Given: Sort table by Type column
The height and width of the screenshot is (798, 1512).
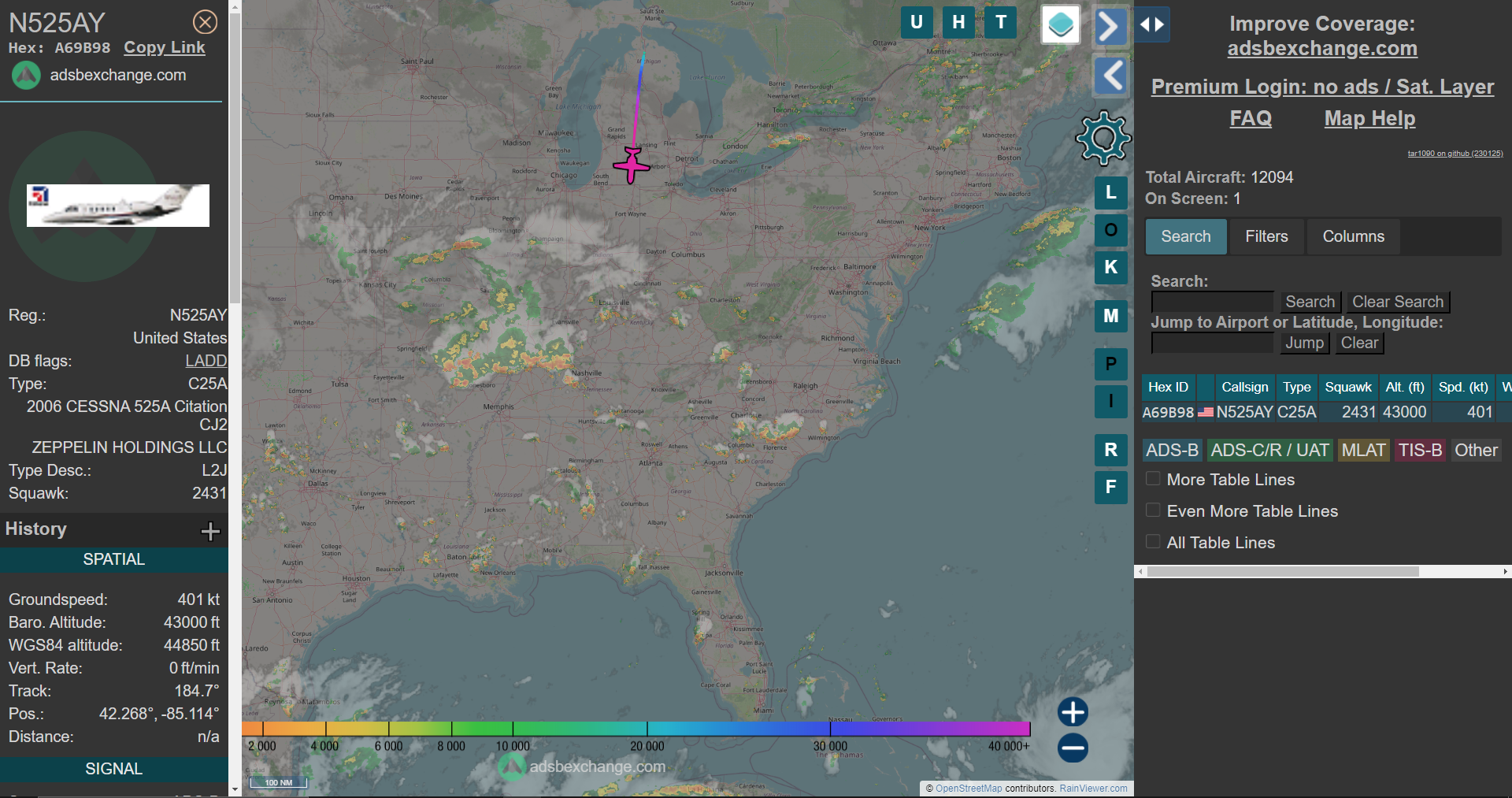Looking at the screenshot, I should 1296,387.
